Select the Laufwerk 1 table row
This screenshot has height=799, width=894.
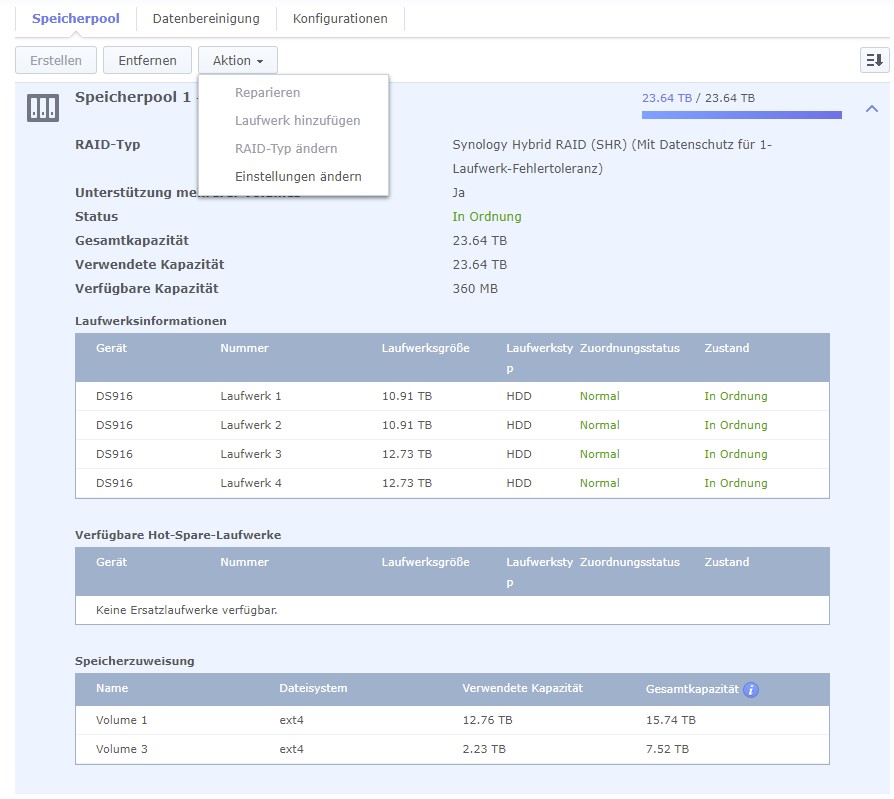[452, 396]
